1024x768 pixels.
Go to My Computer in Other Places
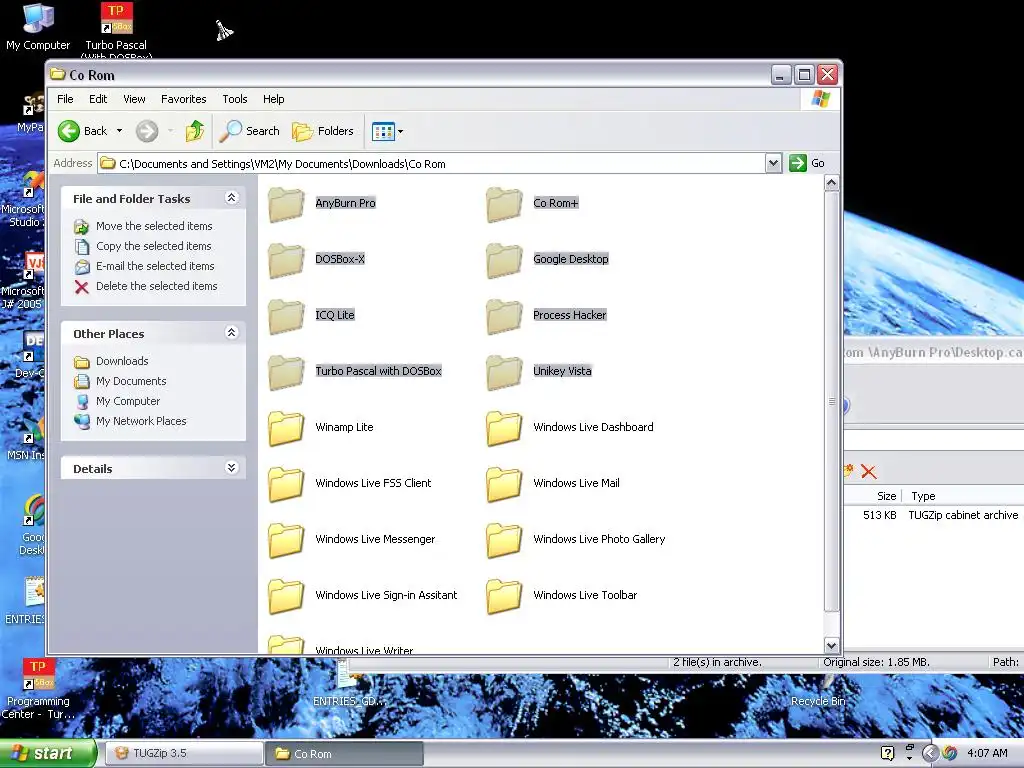128,402
